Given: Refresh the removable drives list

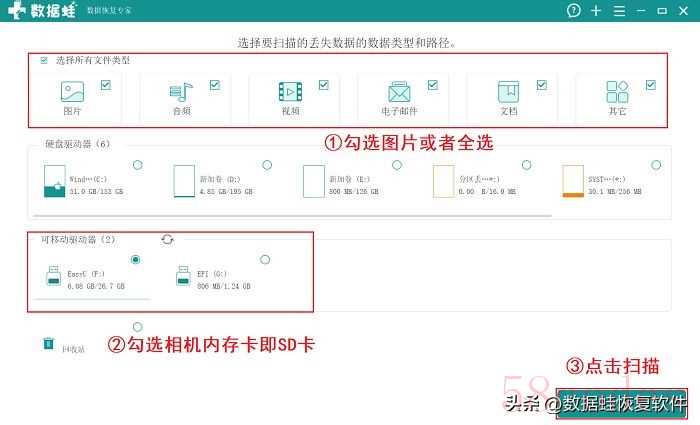Looking at the screenshot, I should [x=167, y=240].
